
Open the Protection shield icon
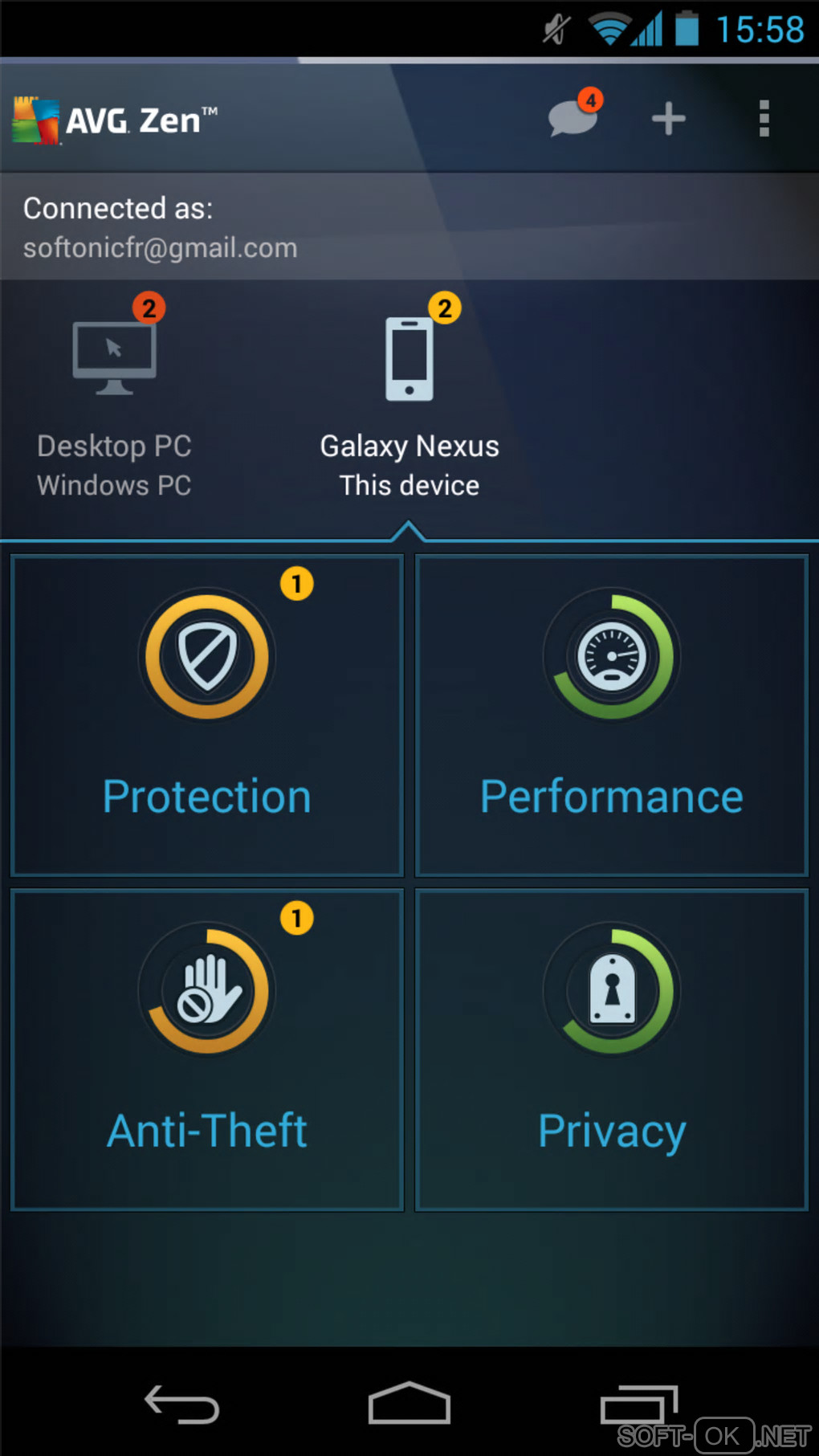(207, 656)
